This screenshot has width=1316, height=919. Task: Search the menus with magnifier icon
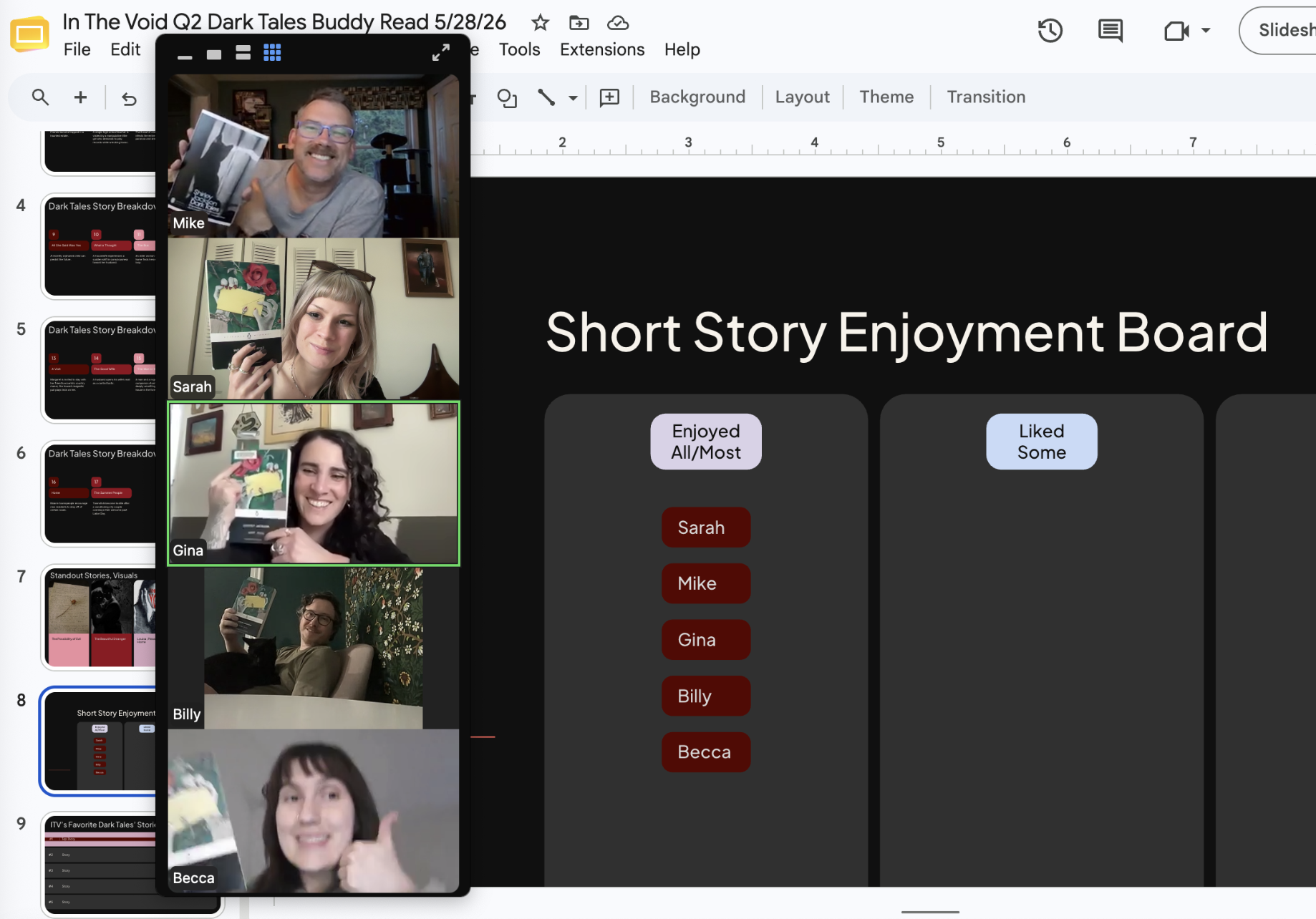[41, 97]
